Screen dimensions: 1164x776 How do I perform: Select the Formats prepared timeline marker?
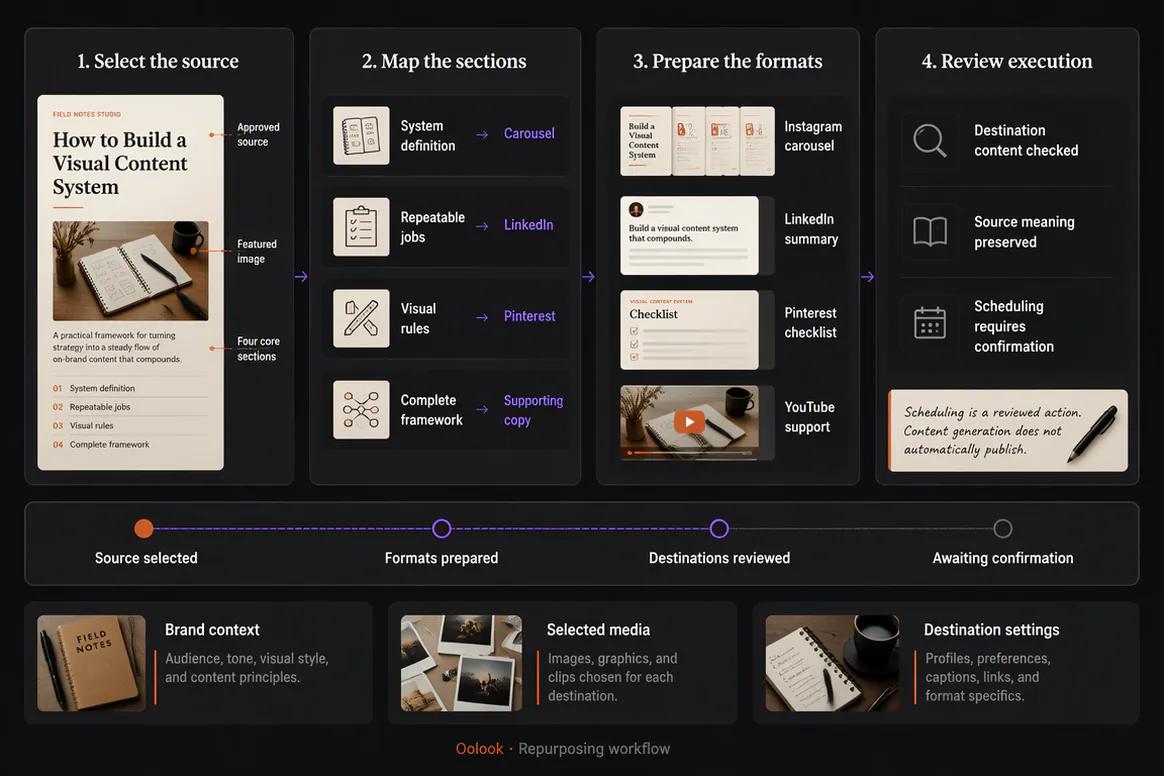click(442, 529)
